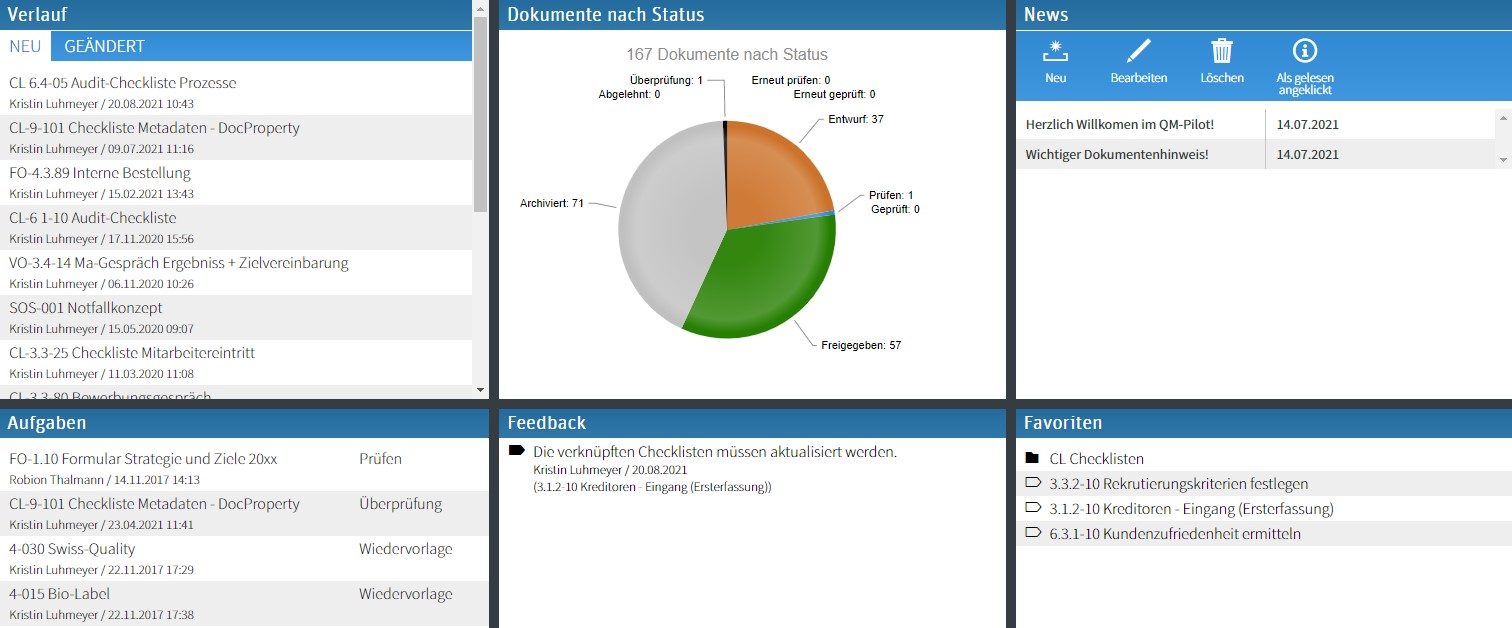Open favorite 3.1.2-10 Kreditoren - Eingang (Ersterfassung)

[x=1191, y=509]
